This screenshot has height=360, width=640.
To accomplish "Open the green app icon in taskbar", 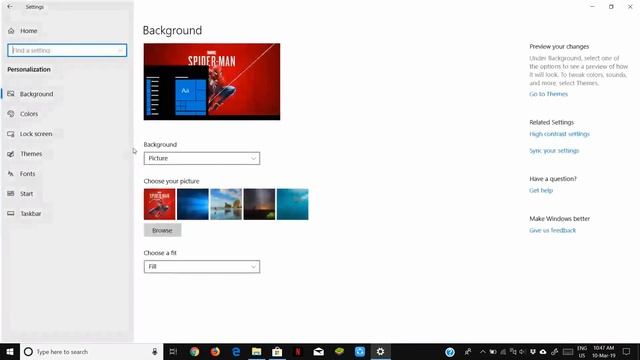I will (339, 352).
